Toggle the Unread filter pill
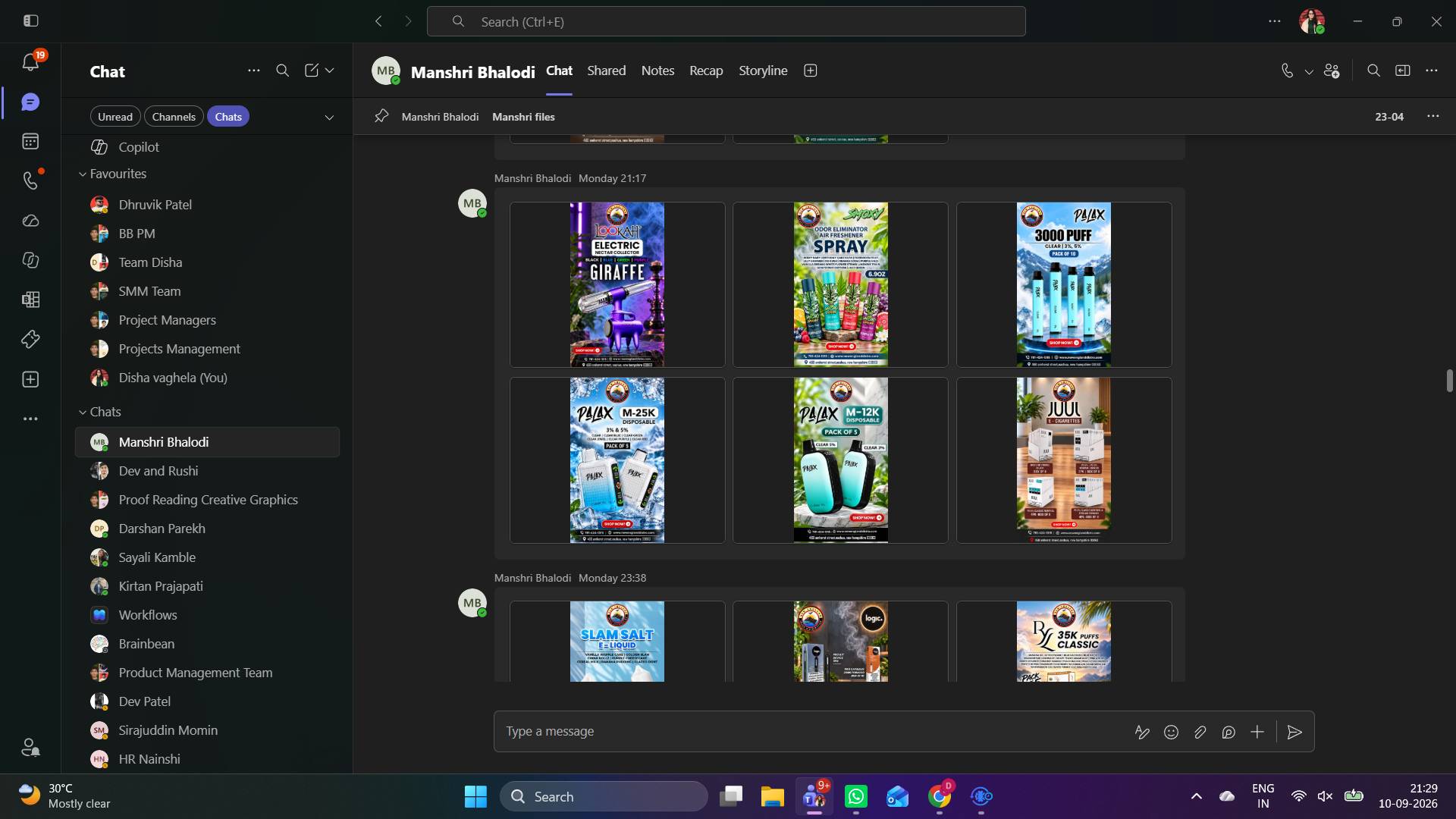This screenshot has height=819, width=1456. tap(115, 117)
